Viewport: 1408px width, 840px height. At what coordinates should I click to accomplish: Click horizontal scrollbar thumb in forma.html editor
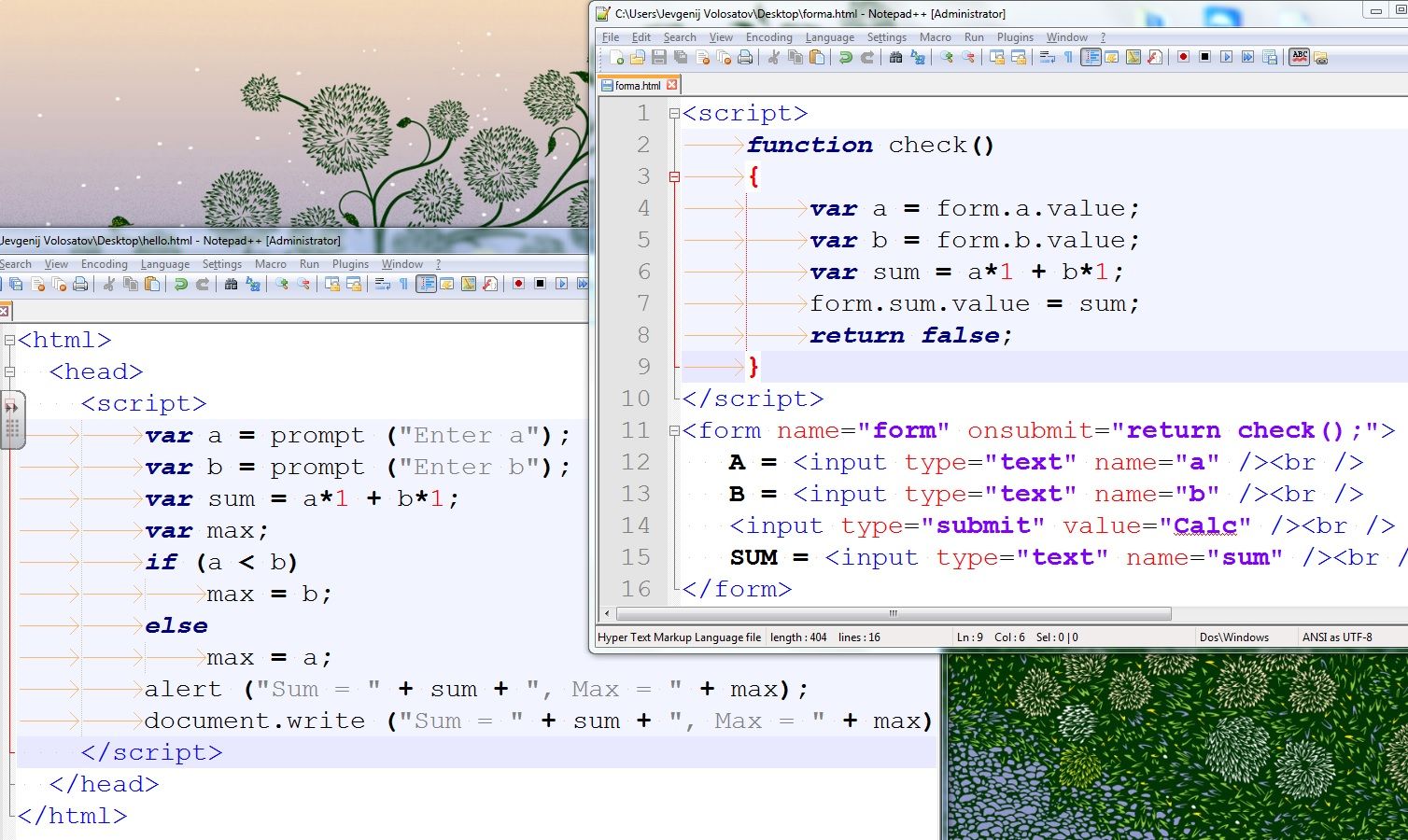[x=894, y=613]
